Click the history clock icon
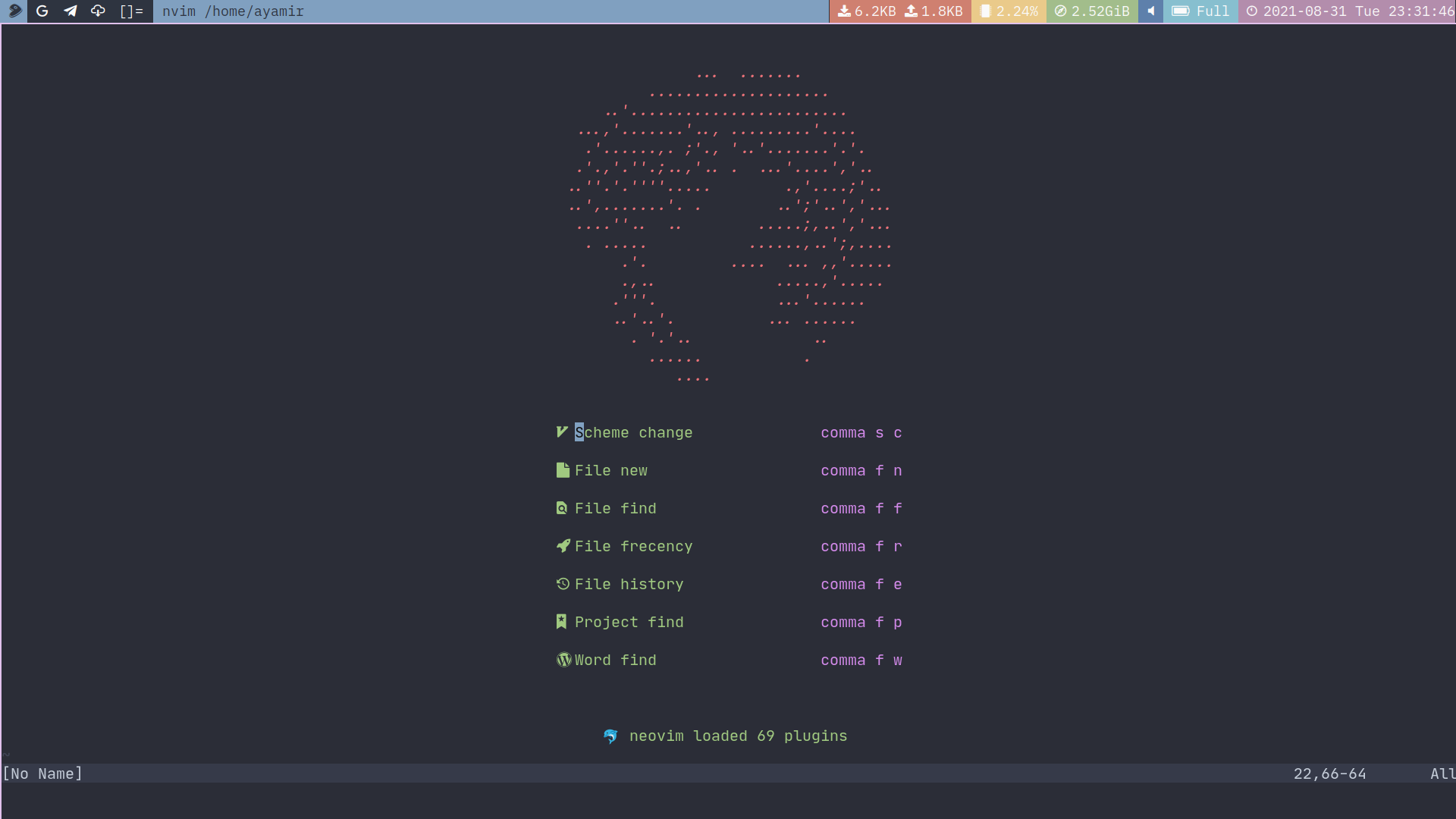This screenshot has height=819, width=1456. click(563, 584)
